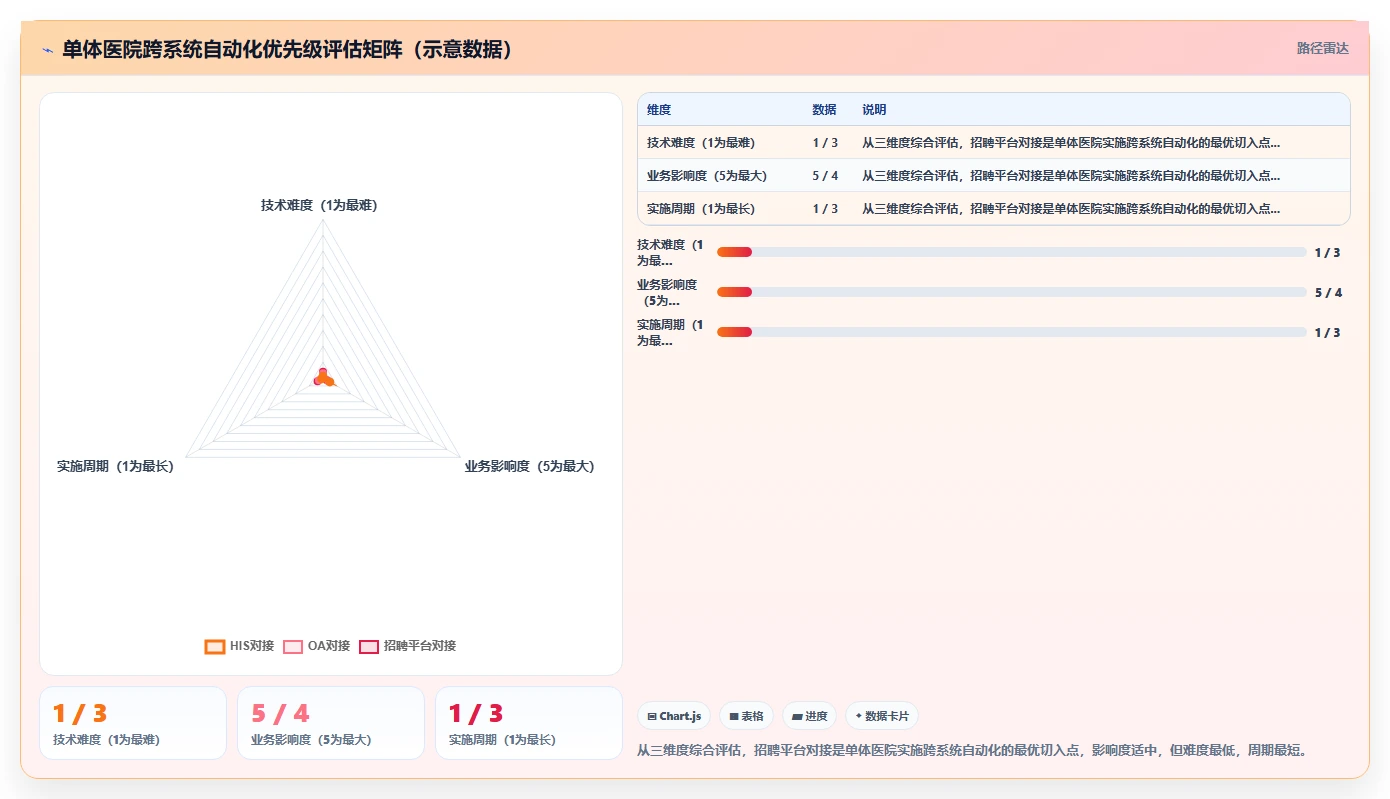Click the 数据 column header
Screen dimensions: 1390x799
824,110
